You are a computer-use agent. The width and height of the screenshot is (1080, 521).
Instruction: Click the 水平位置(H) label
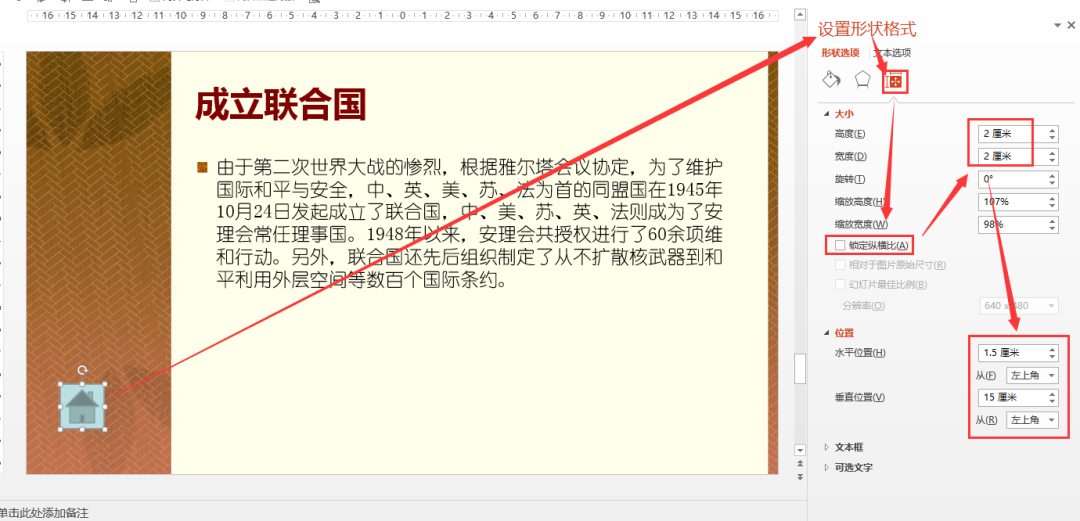(x=860, y=353)
